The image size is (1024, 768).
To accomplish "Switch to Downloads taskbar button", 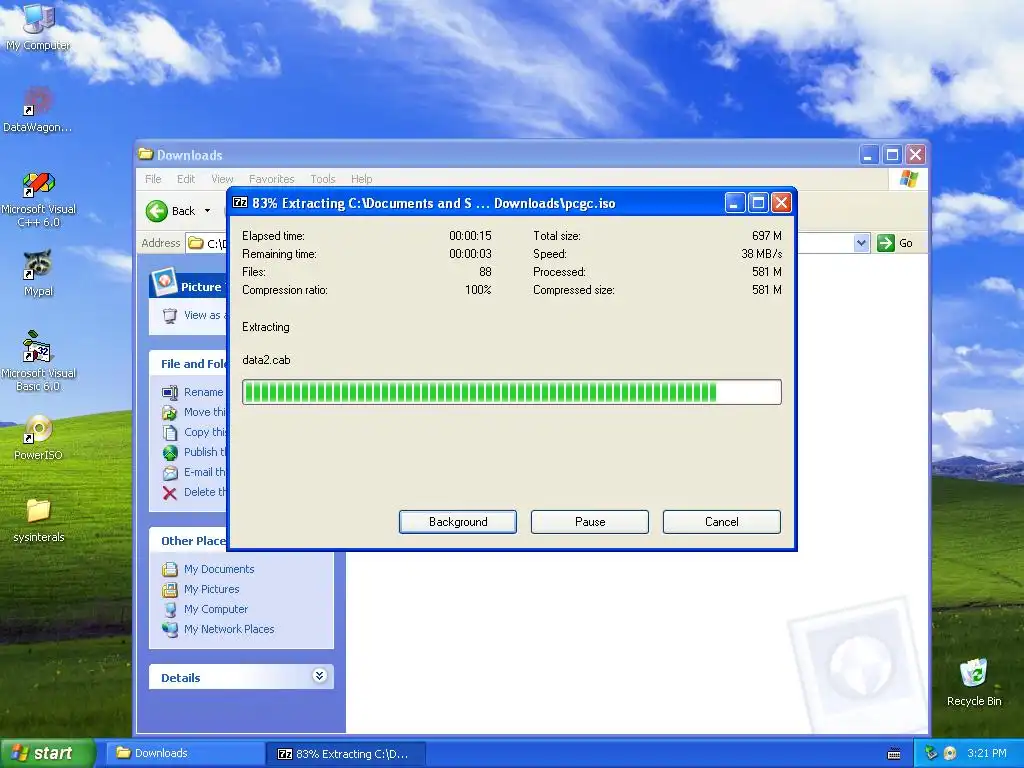I will pyautogui.click(x=186, y=754).
